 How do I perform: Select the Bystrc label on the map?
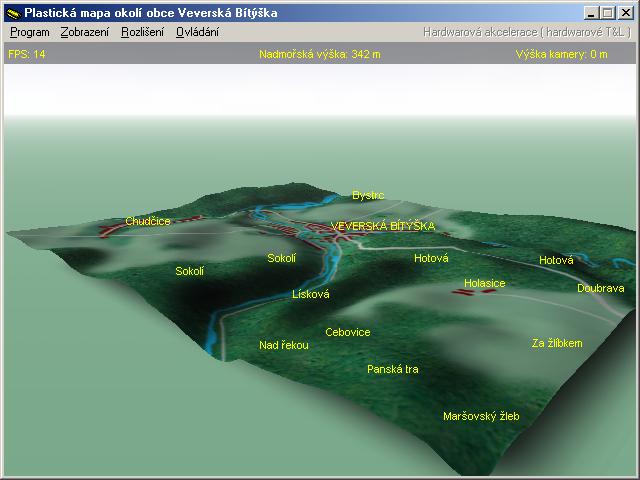click(368, 196)
